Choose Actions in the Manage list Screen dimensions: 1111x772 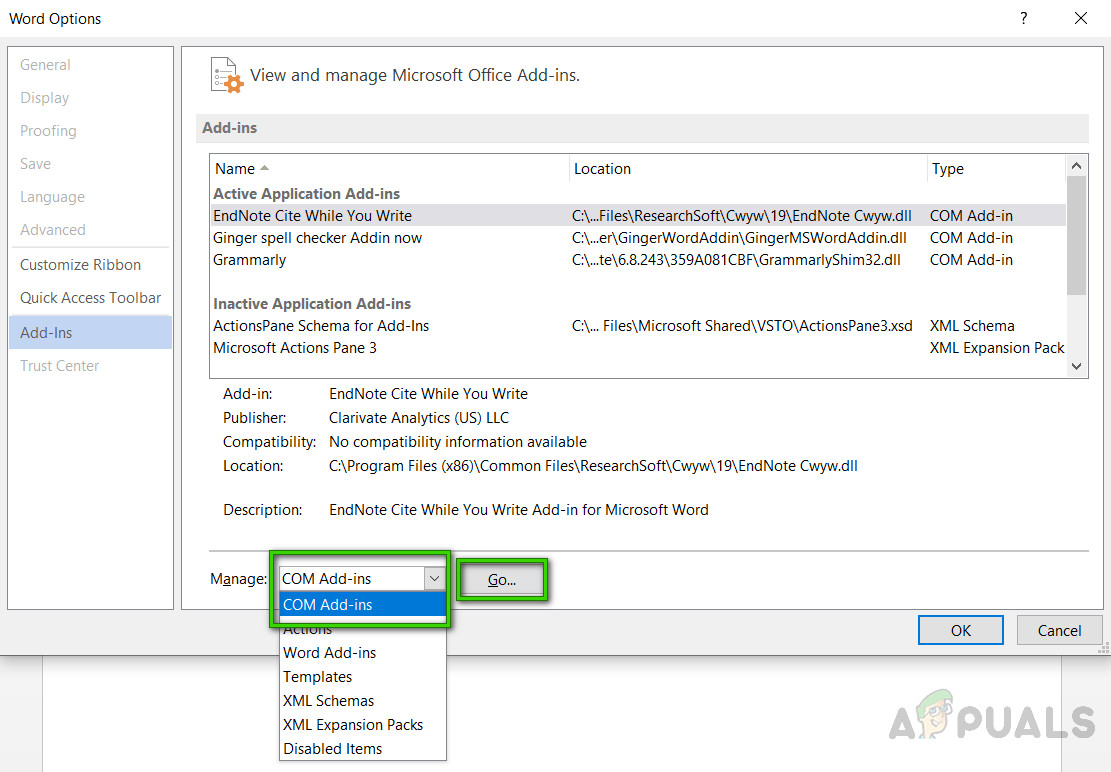tap(363, 629)
